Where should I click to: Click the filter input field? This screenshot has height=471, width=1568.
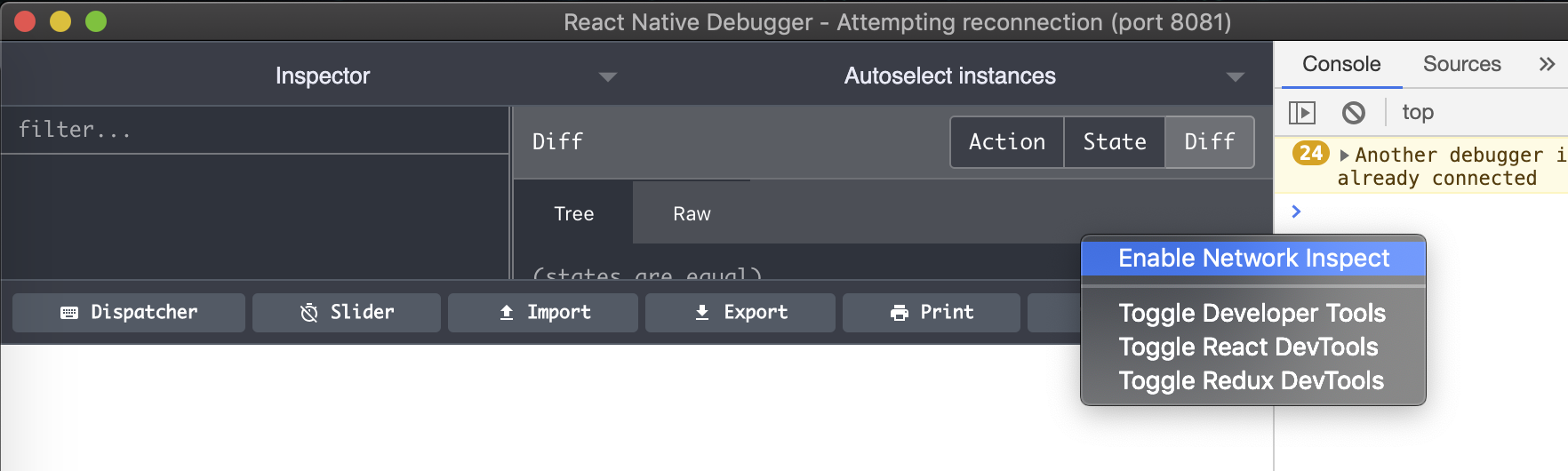[255, 130]
